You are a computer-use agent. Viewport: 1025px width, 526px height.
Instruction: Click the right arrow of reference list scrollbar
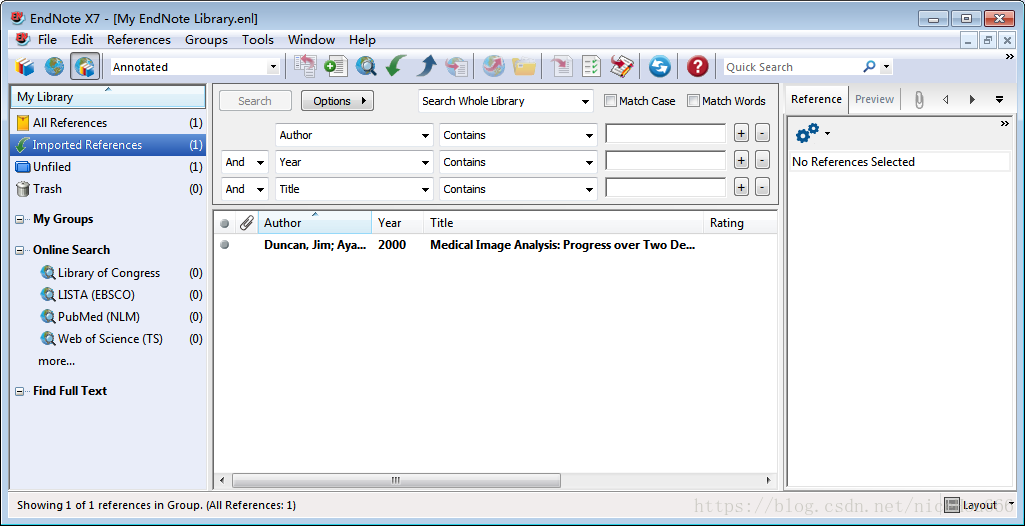(x=768, y=480)
